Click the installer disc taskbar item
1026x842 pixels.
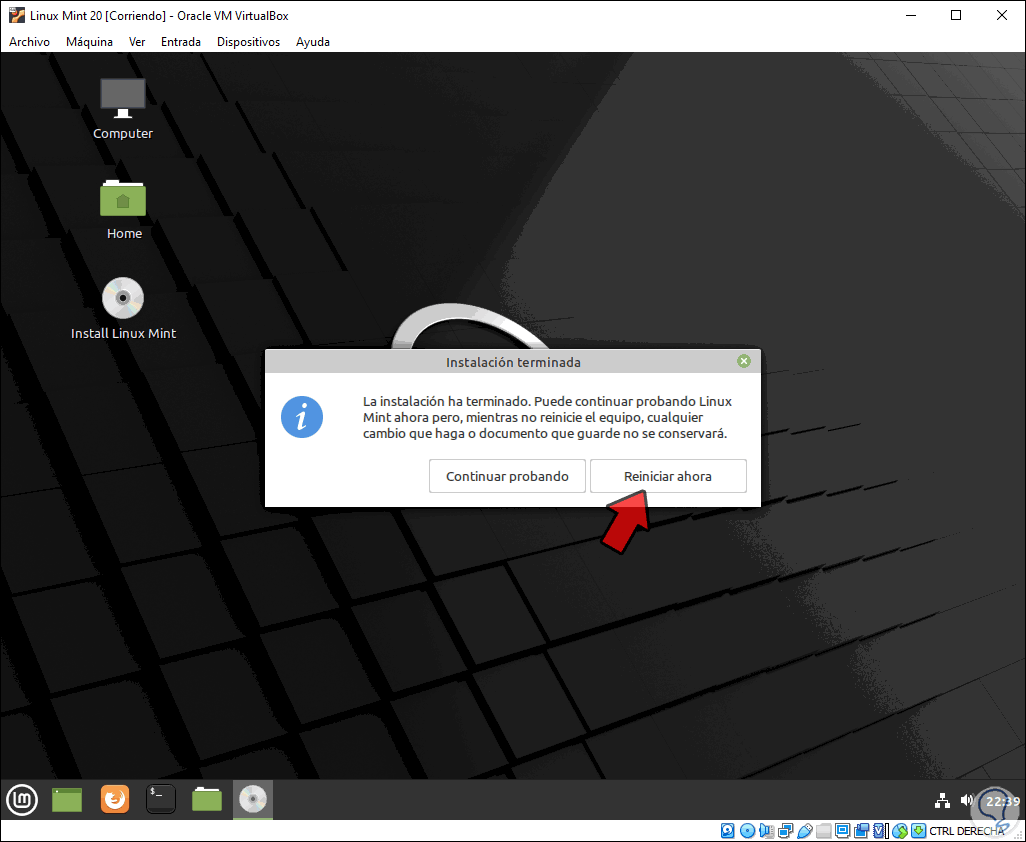253,799
